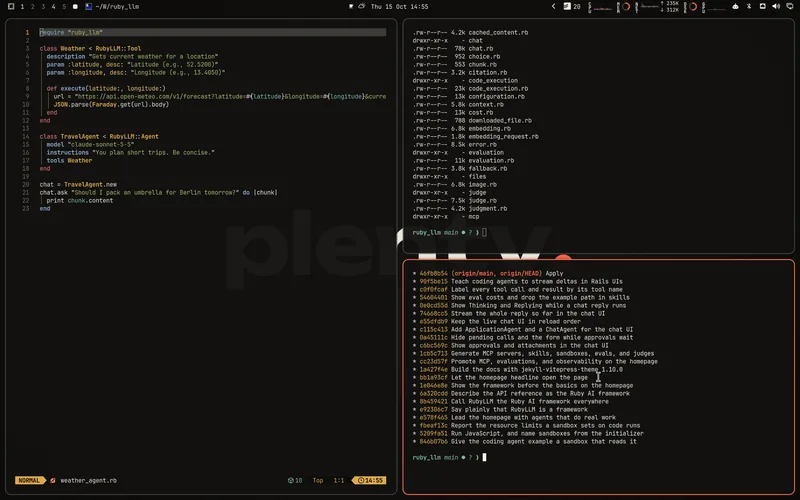The width and height of the screenshot is (800, 500).
Task: Switch to workspace 5 in the top bar
Action: 64,7
